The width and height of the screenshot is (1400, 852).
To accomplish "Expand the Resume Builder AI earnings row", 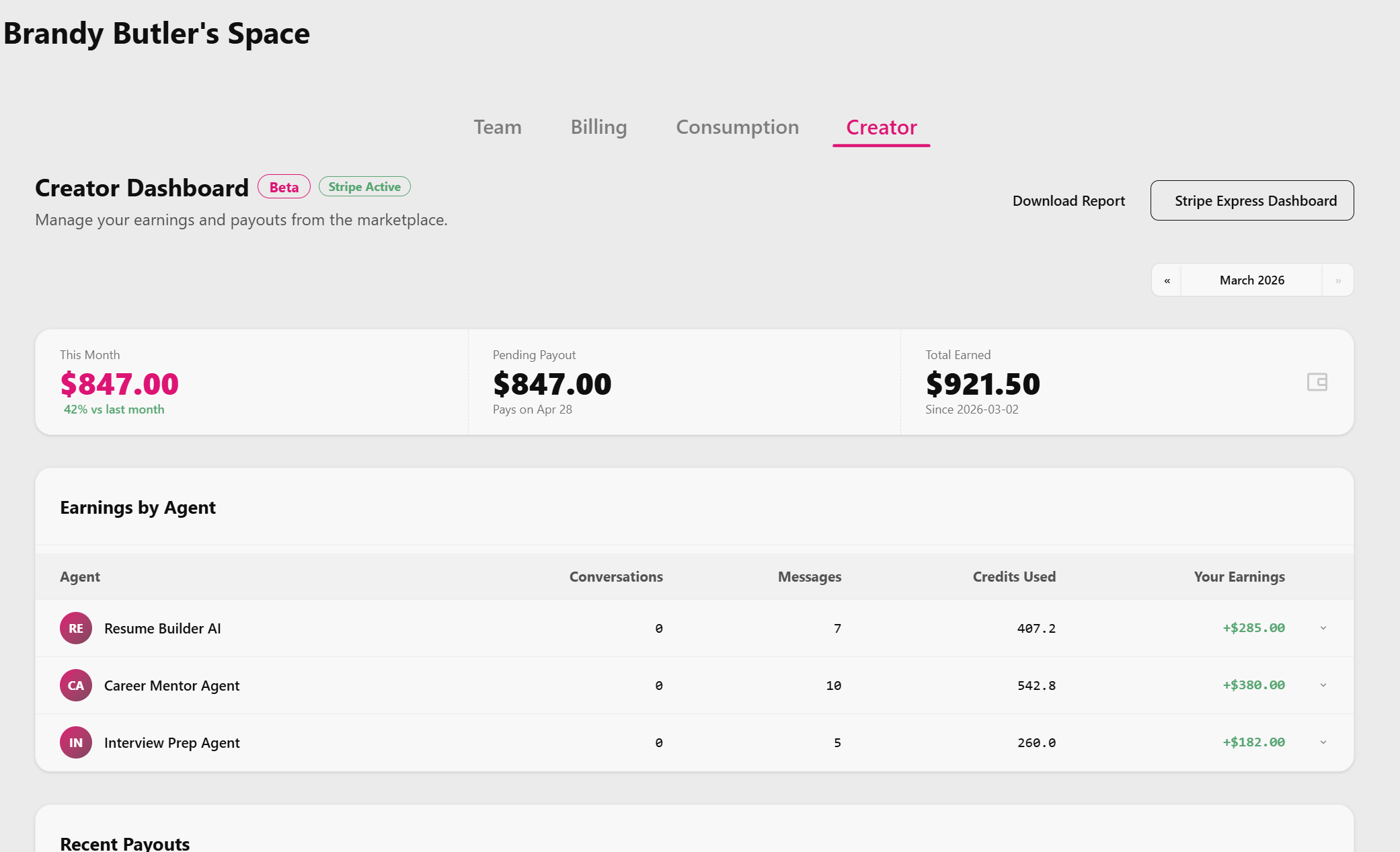I will pyautogui.click(x=1323, y=628).
